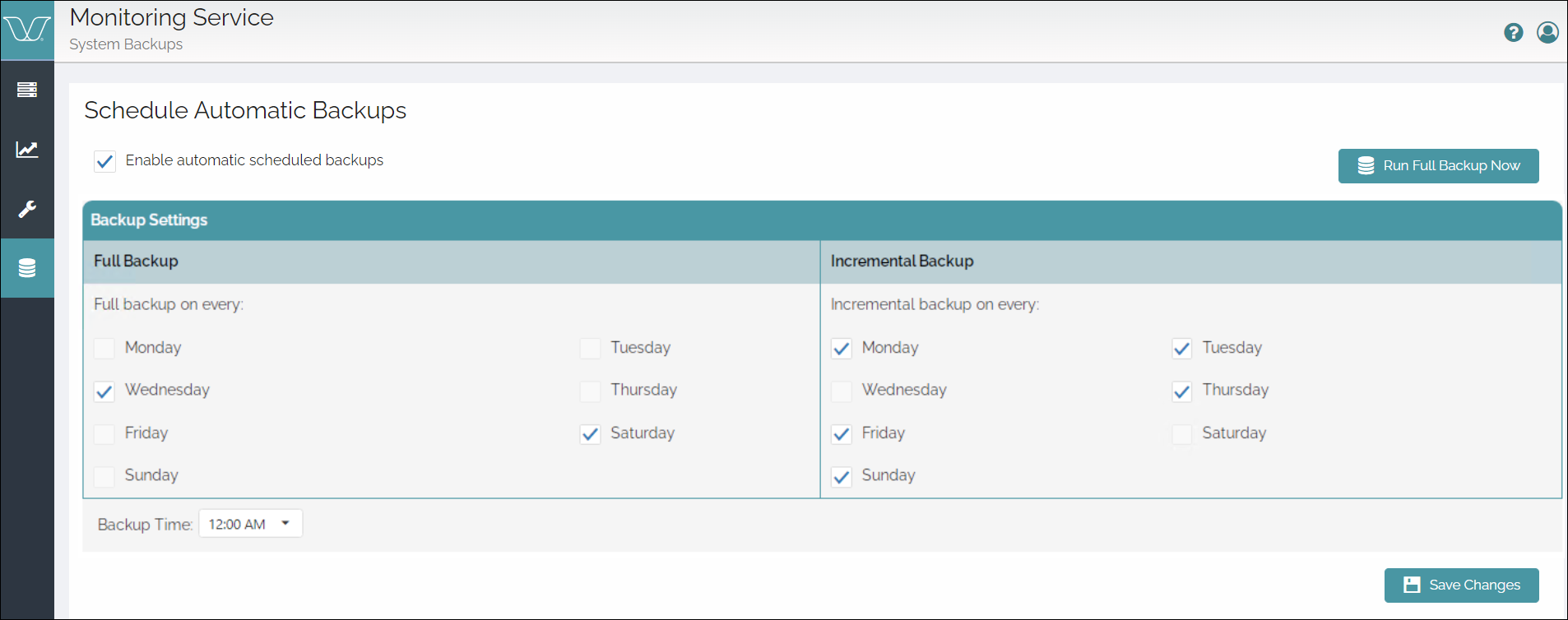1568x620 pixels.
Task: Click the Backup Time dropdown arrow
Action: click(285, 523)
